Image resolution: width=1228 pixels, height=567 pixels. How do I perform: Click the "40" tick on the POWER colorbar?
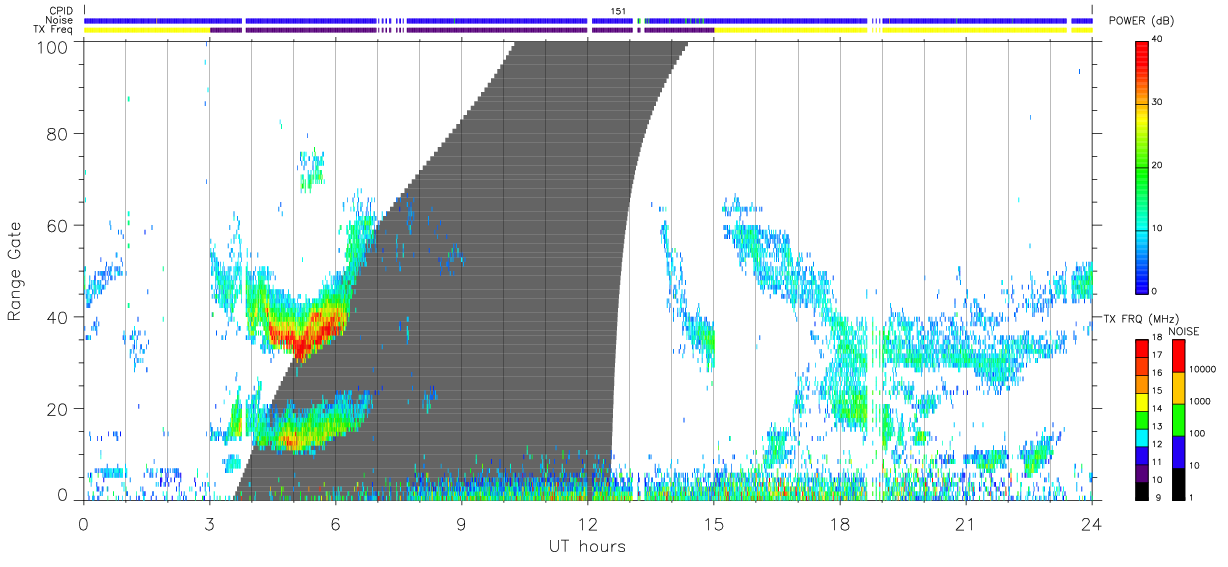1159,40
